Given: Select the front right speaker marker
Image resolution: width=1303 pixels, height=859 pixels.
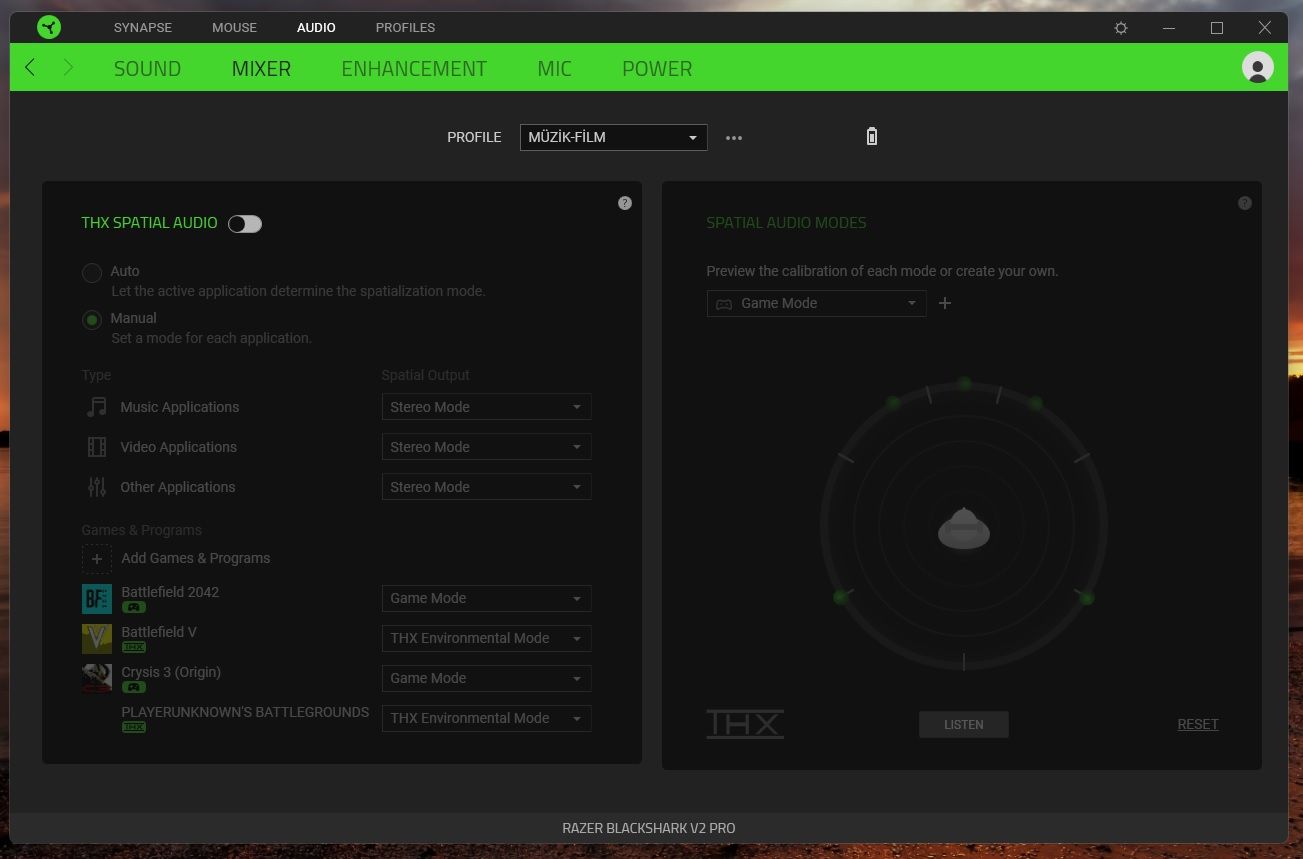Looking at the screenshot, I should coord(1035,403).
